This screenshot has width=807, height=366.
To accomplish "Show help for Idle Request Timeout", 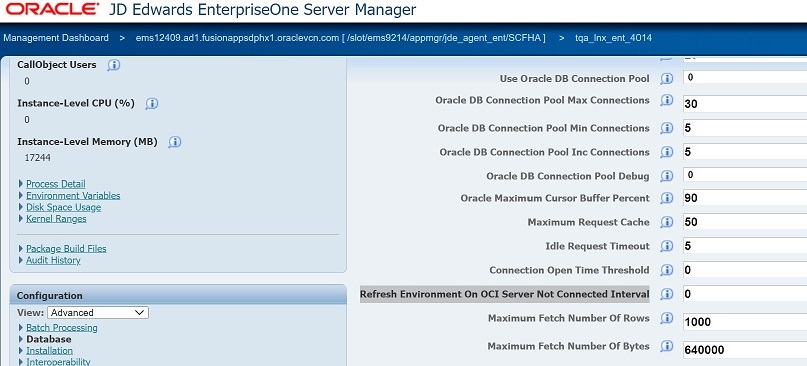I will pyautogui.click(x=666, y=246).
